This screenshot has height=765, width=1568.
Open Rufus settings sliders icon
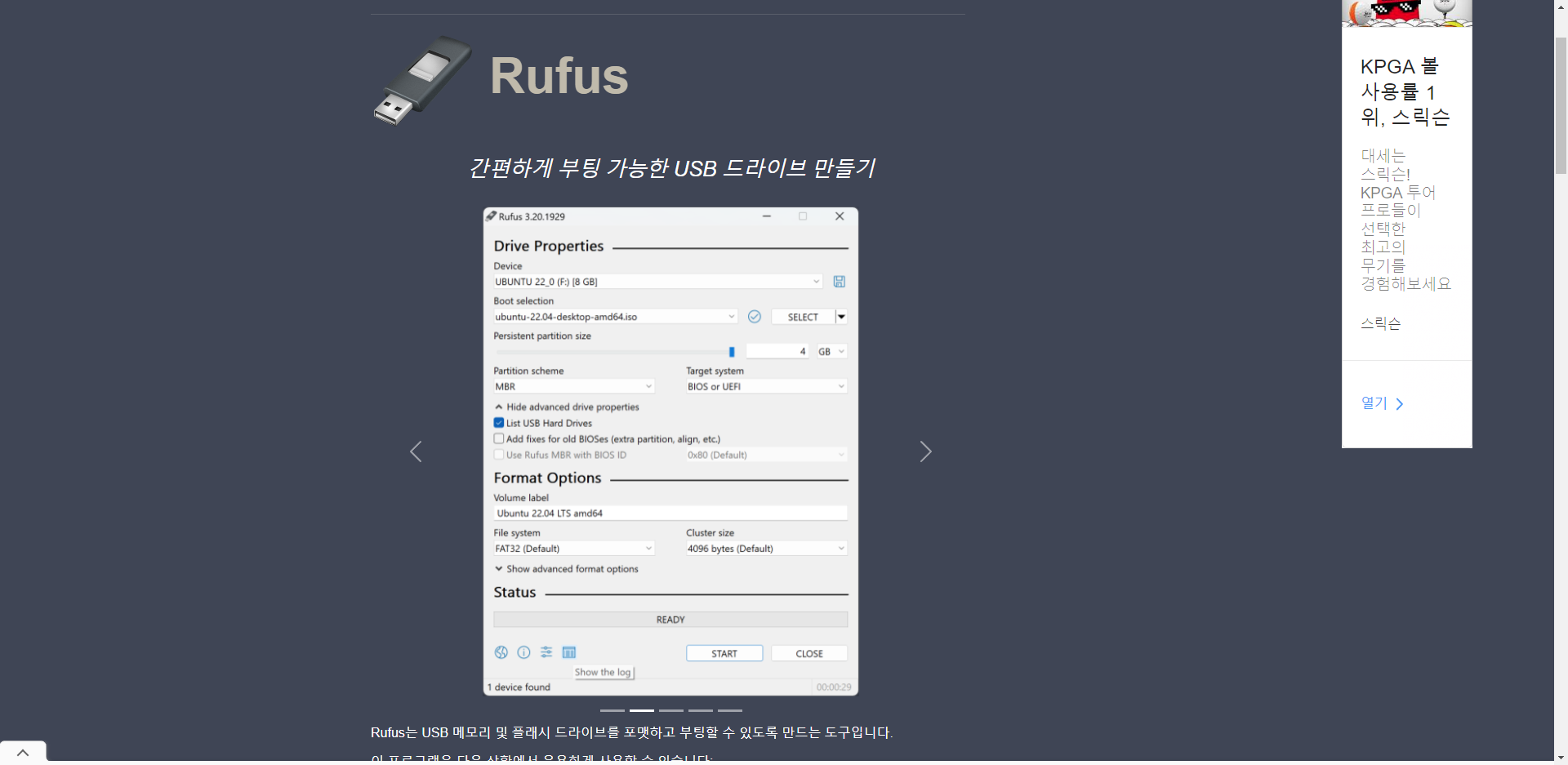546,652
